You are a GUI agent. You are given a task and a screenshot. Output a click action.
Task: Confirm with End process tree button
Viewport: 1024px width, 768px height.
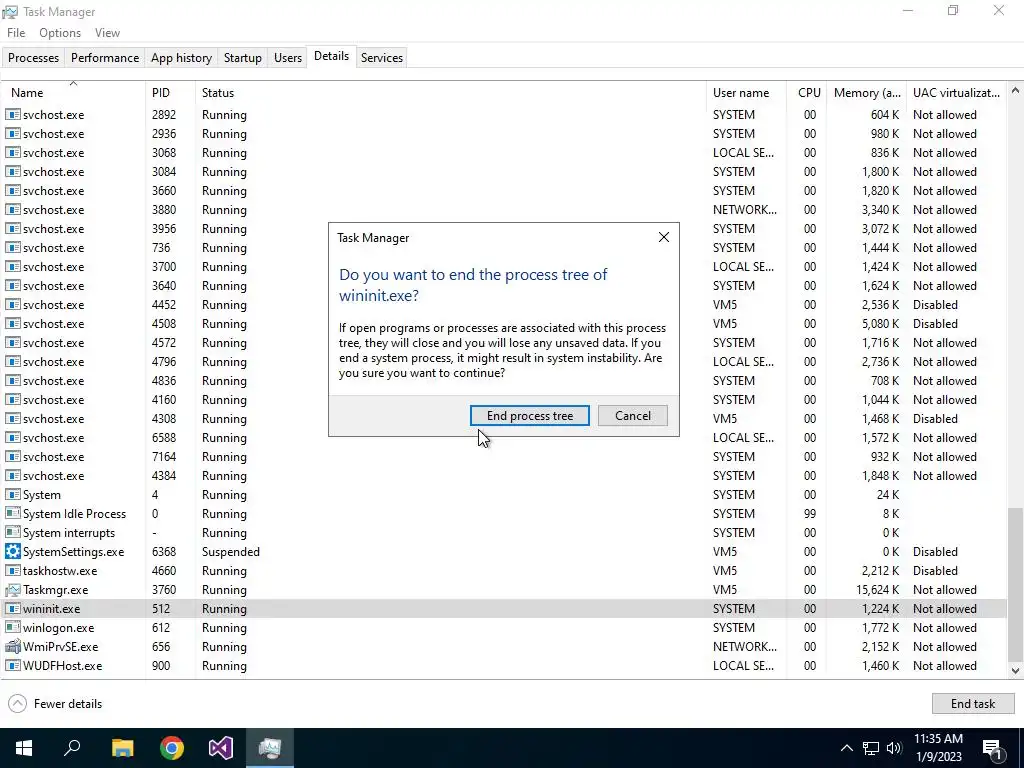pos(530,416)
